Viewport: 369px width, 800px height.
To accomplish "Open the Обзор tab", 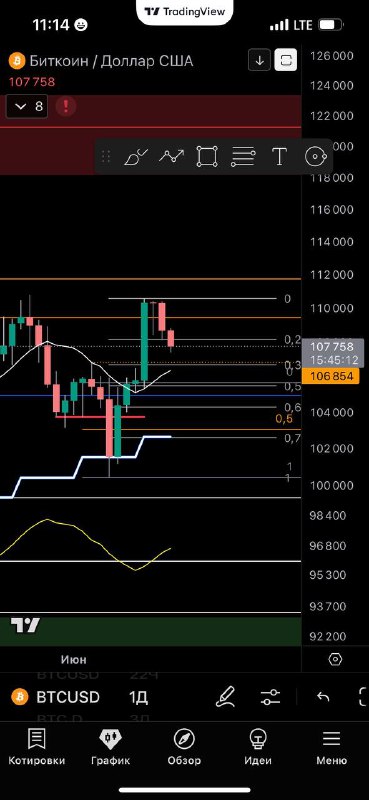I will [184, 747].
